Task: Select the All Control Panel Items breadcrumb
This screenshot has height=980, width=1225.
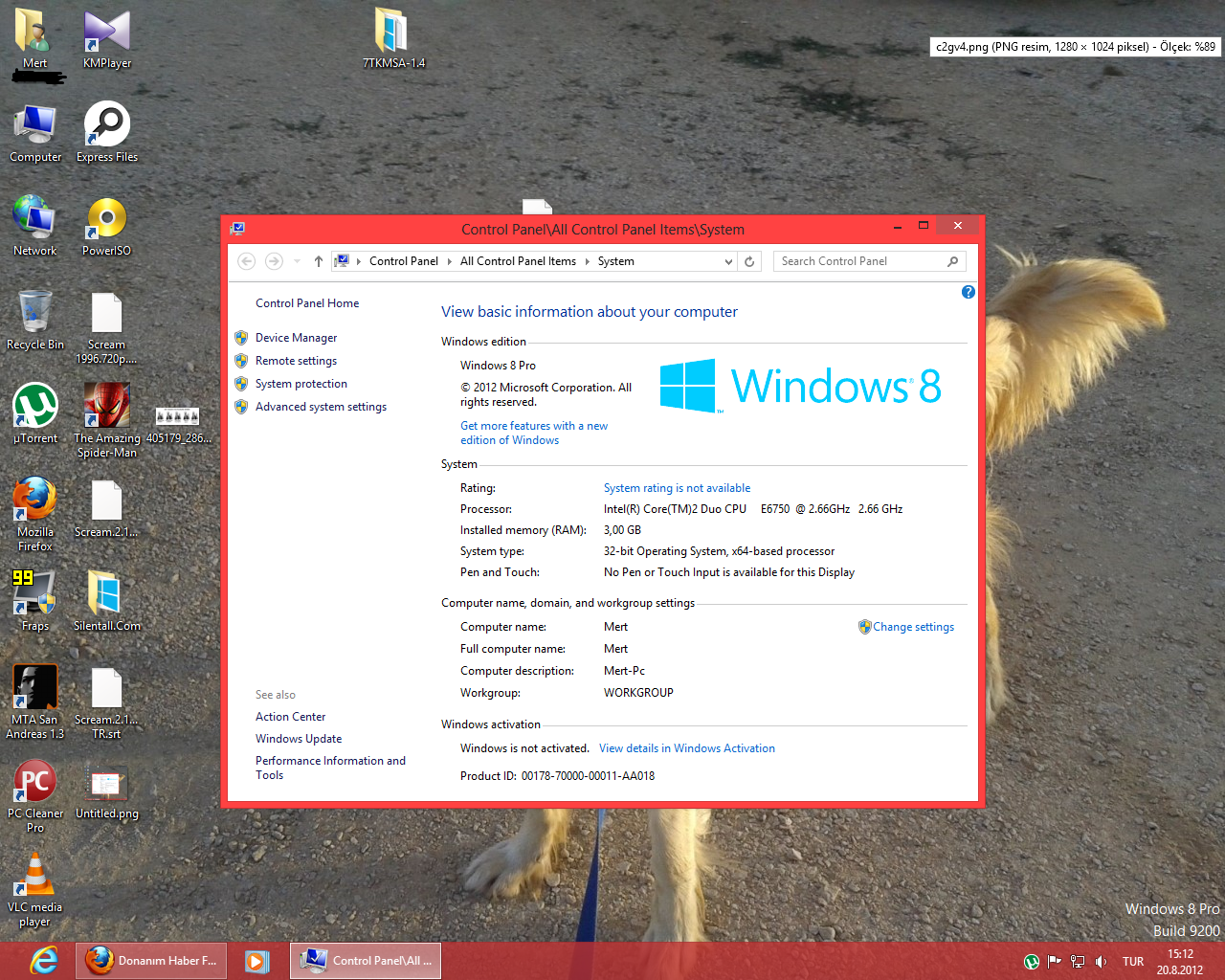Action: [518, 261]
